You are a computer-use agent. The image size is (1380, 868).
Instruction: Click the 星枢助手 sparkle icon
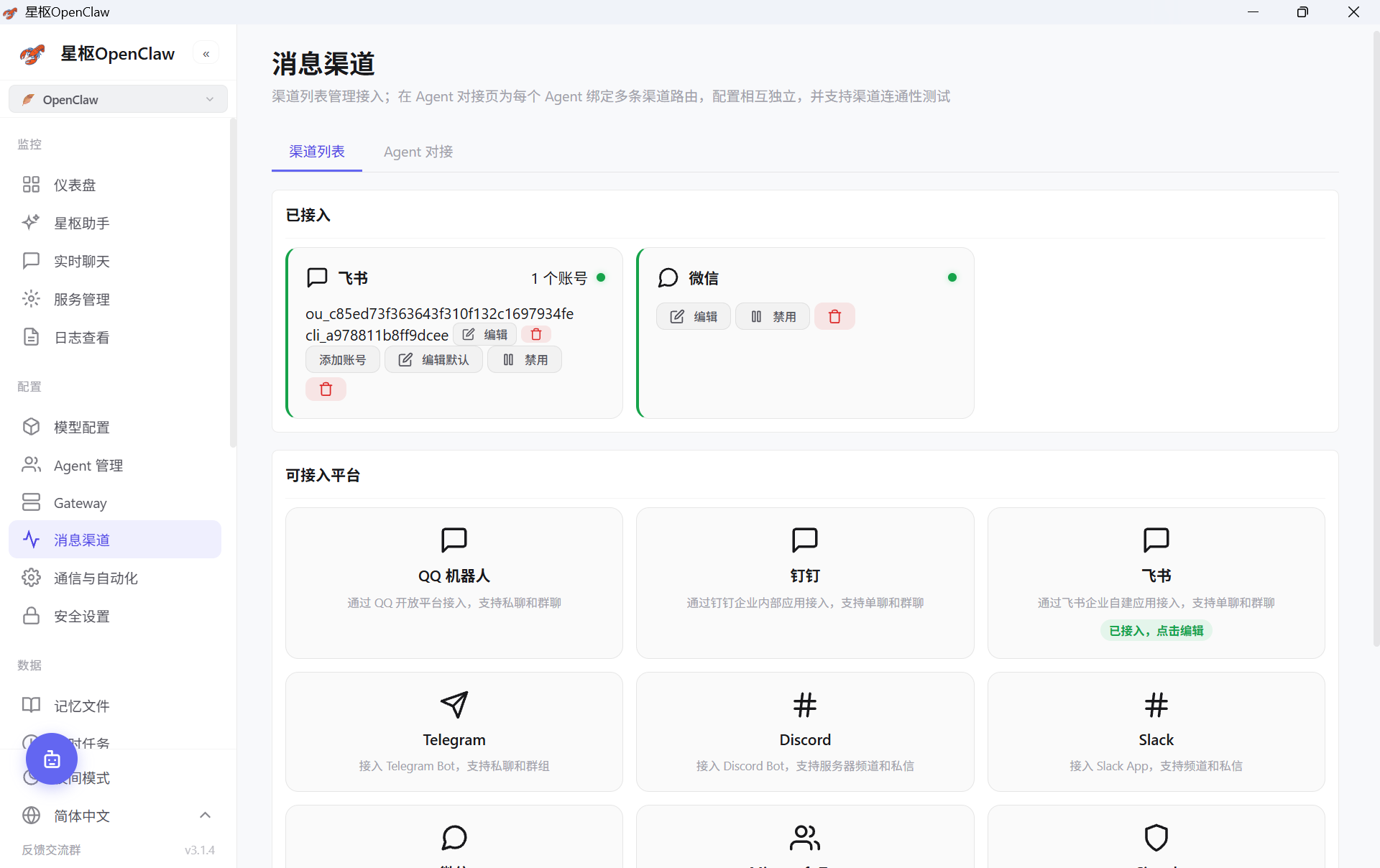click(31, 223)
